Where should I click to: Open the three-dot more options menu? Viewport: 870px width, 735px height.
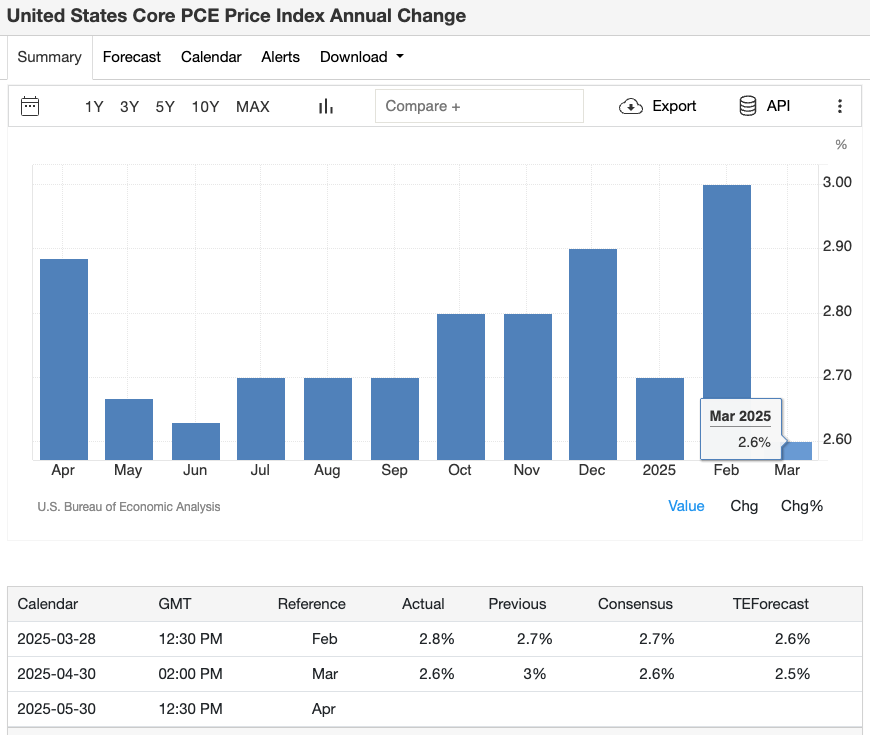[840, 106]
